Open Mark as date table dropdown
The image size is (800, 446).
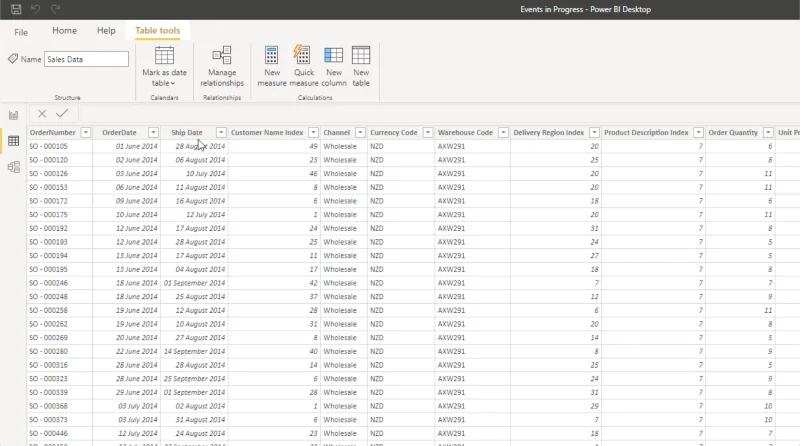[x=164, y=66]
